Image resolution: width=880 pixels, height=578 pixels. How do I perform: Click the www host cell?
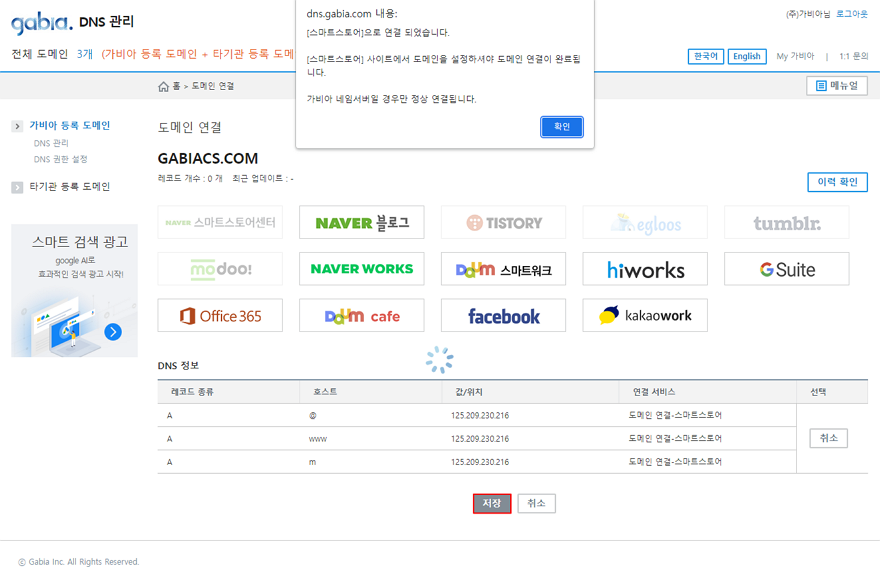318,439
